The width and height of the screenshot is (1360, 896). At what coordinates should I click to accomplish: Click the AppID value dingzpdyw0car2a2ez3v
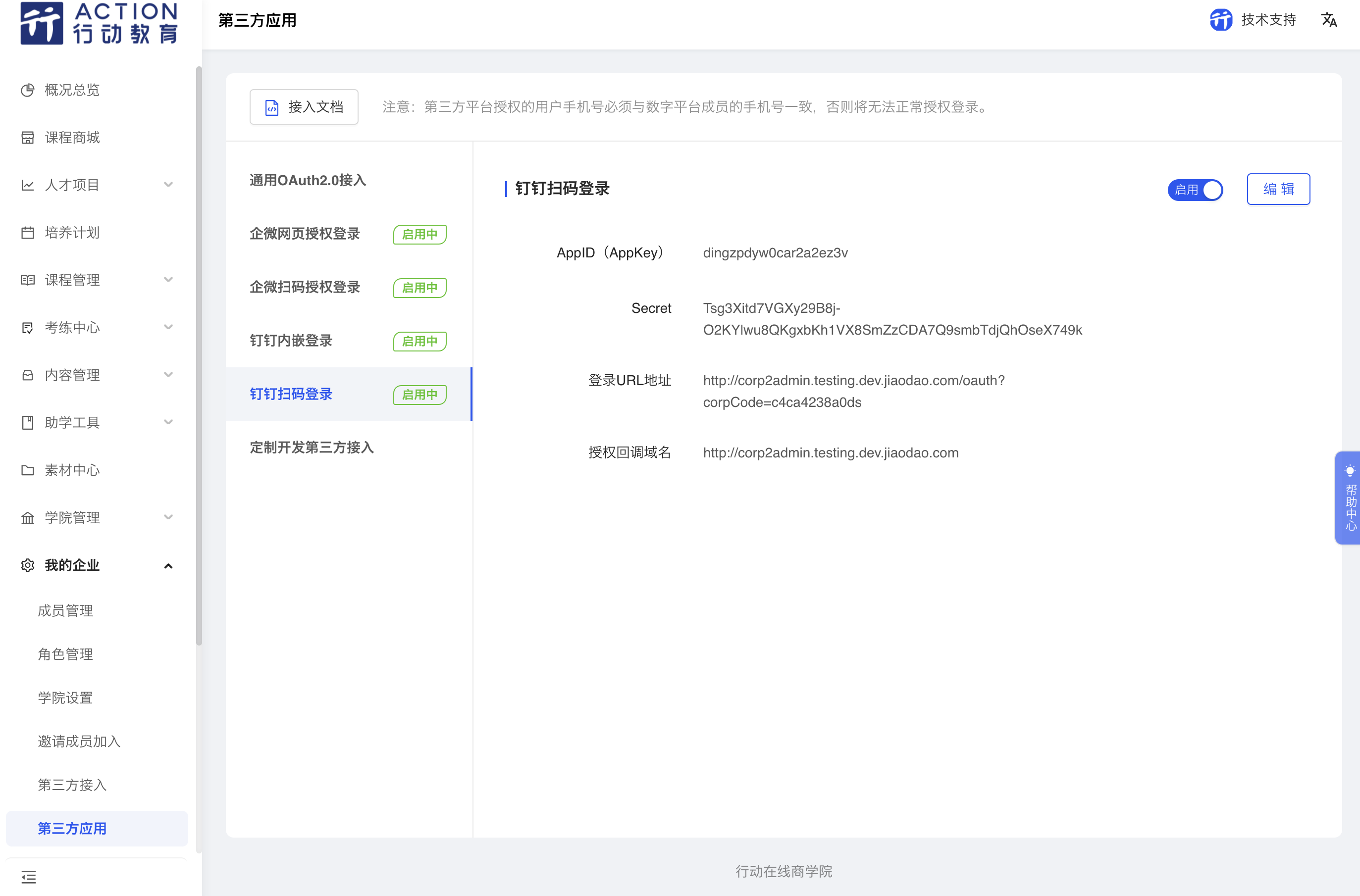[x=775, y=252]
